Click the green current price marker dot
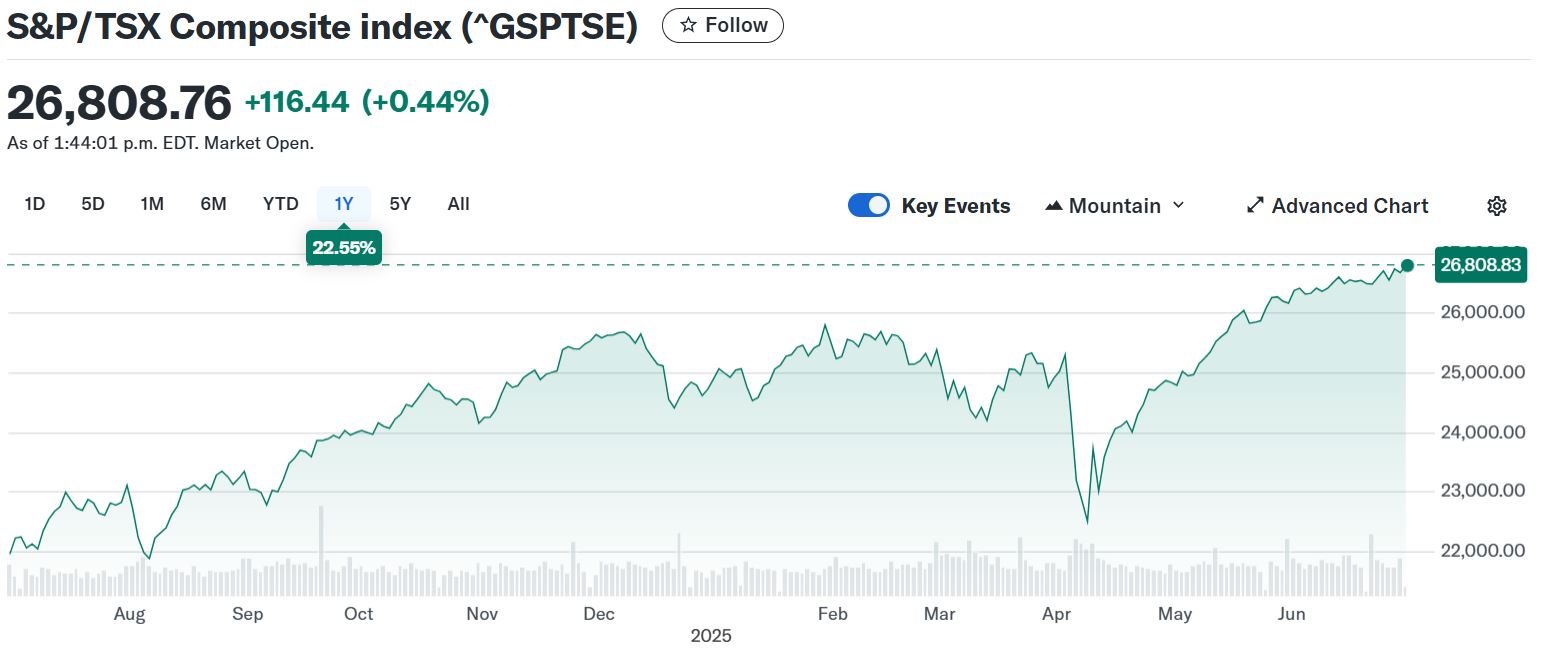 [x=1407, y=265]
